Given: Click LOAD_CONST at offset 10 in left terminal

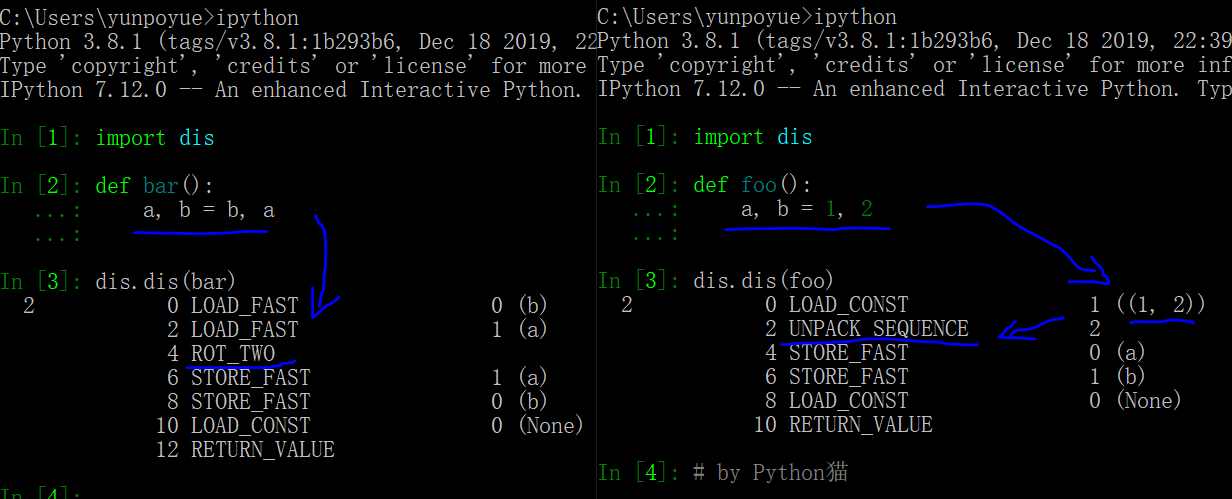Looking at the screenshot, I should pyautogui.click(x=251, y=425).
